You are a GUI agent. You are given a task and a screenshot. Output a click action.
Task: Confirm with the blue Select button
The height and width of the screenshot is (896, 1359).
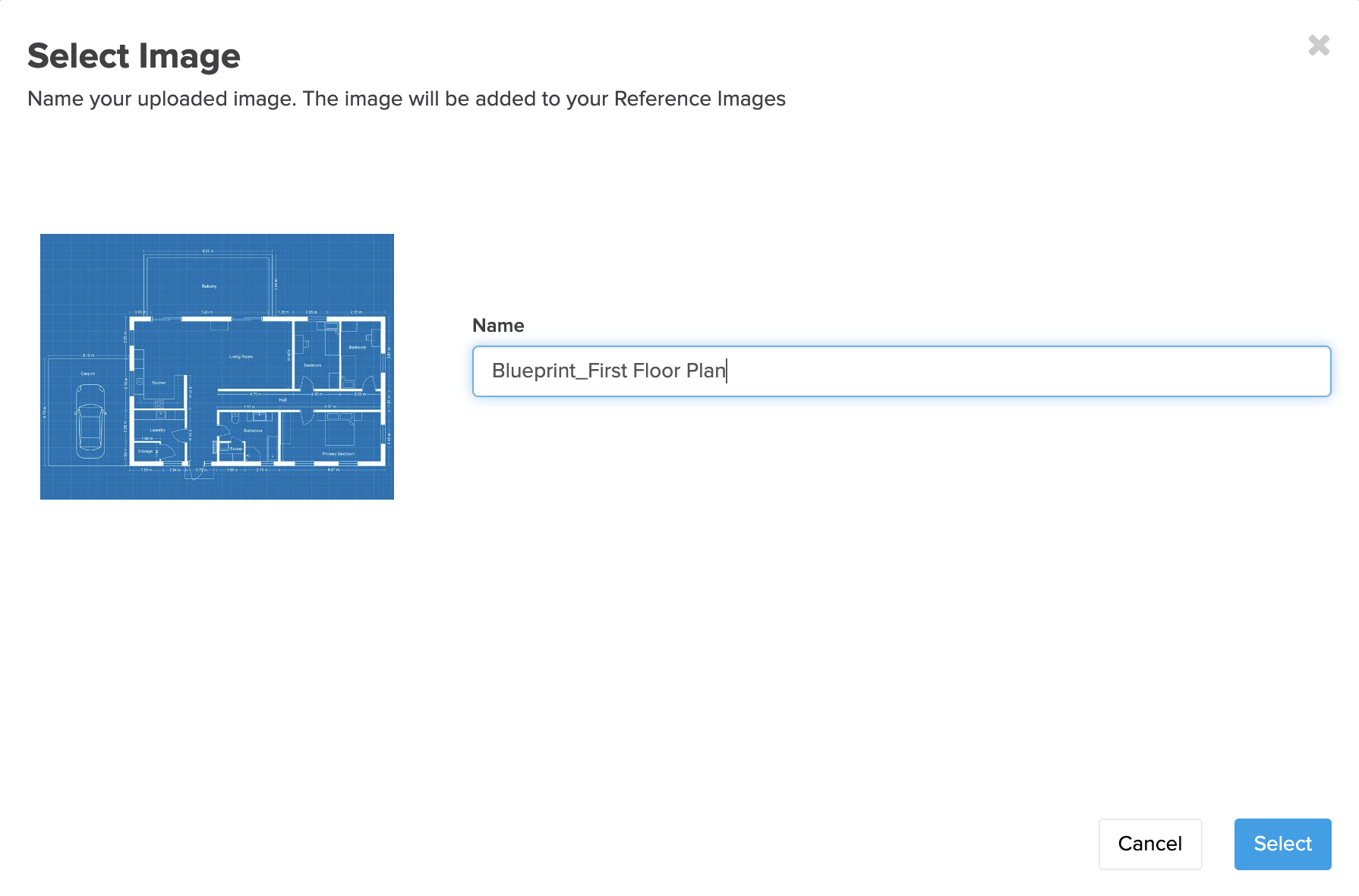tap(1282, 844)
